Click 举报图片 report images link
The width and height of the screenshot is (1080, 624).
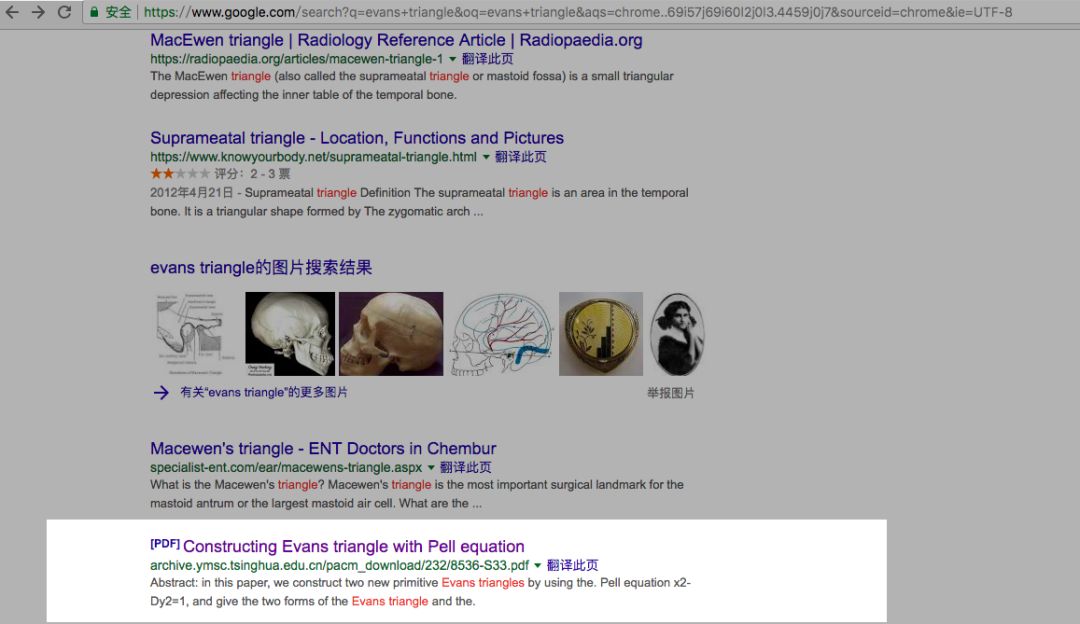[x=670, y=393]
